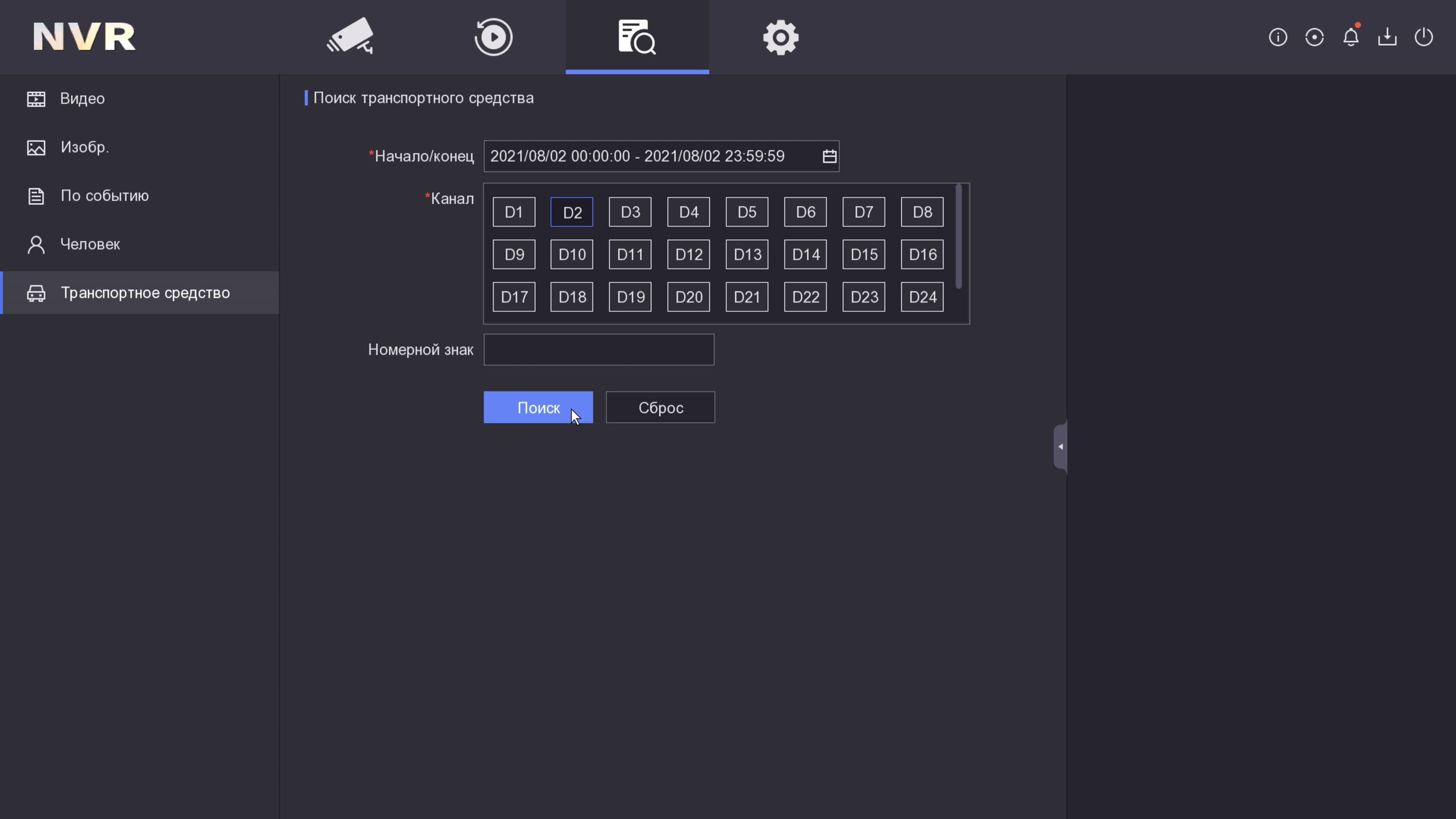The height and width of the screenshot is (819, 1456).
Task: Open live view camera icon
Action: (x=350, y=37)
